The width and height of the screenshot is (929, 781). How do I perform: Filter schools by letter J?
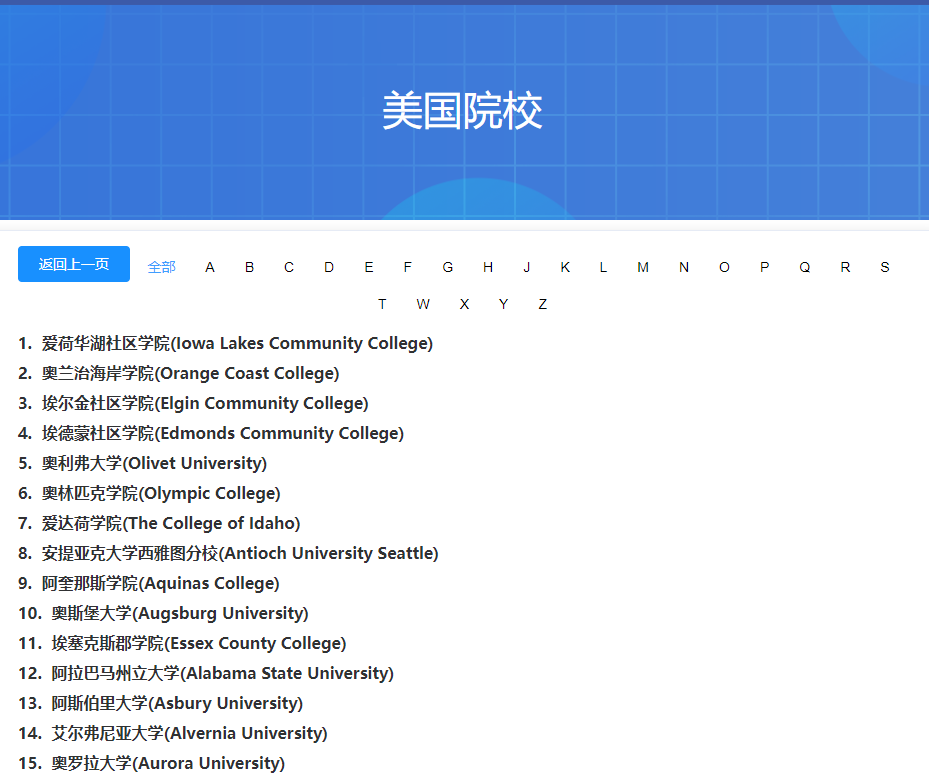pyautogui.click(x=527, y=267)
